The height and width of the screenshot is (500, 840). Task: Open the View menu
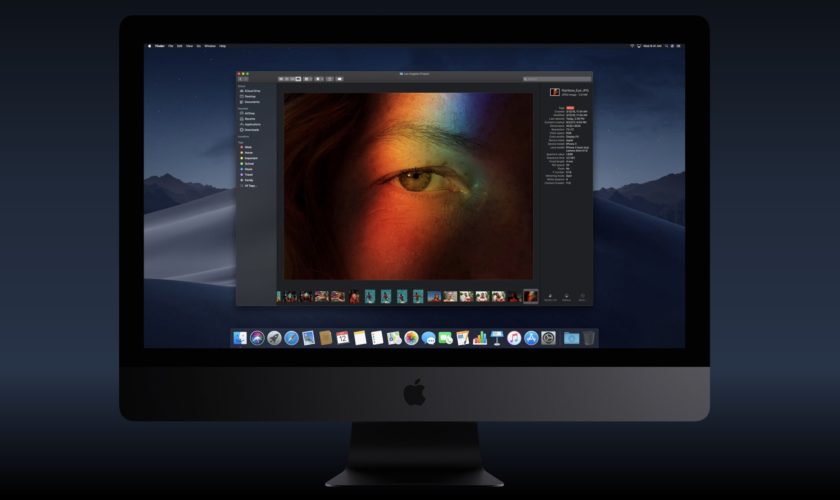click(x=189, y=46)
